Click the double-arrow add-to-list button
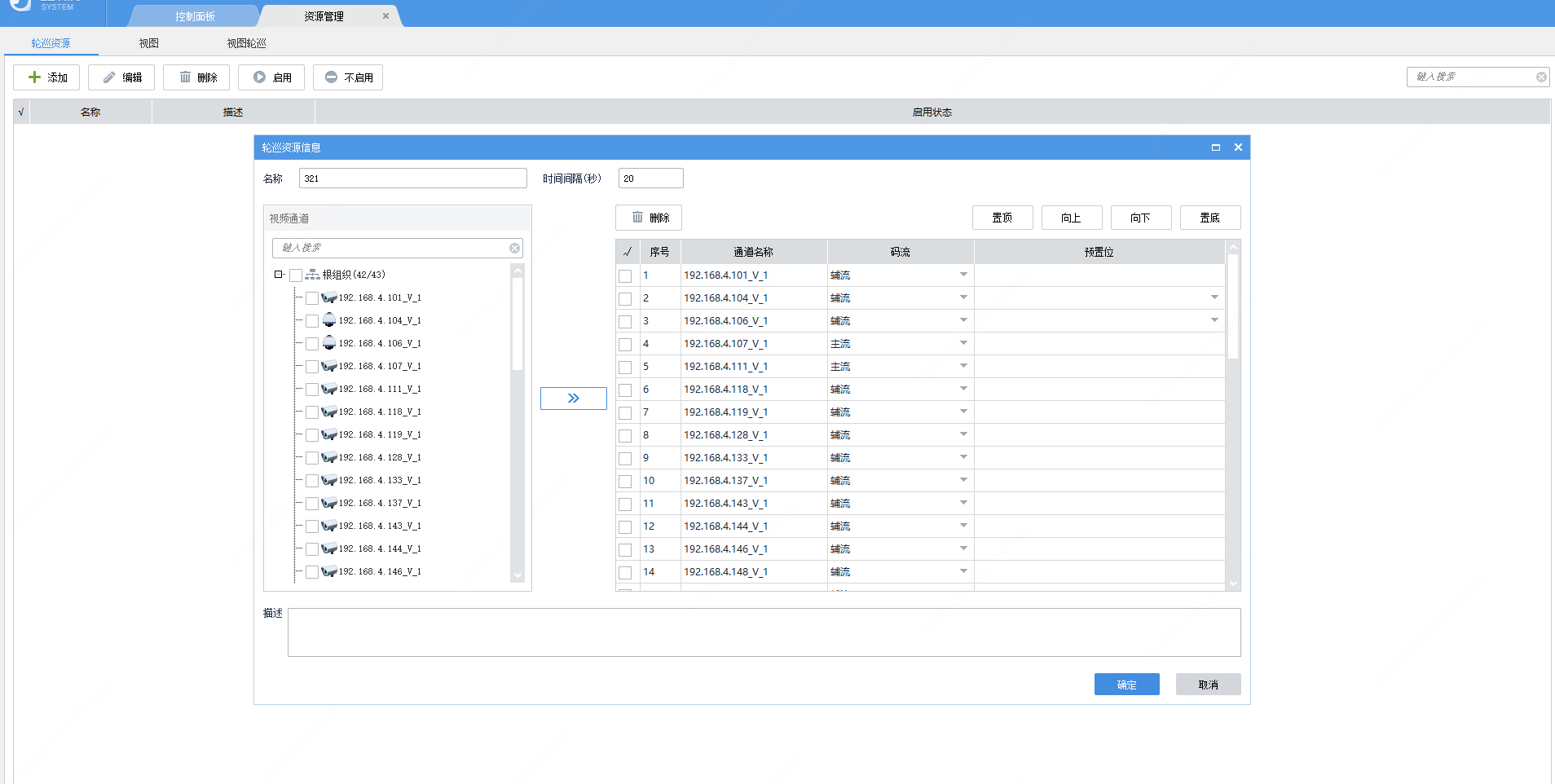Viewport: 1555px width, 784px height. [x=574, y=399]
